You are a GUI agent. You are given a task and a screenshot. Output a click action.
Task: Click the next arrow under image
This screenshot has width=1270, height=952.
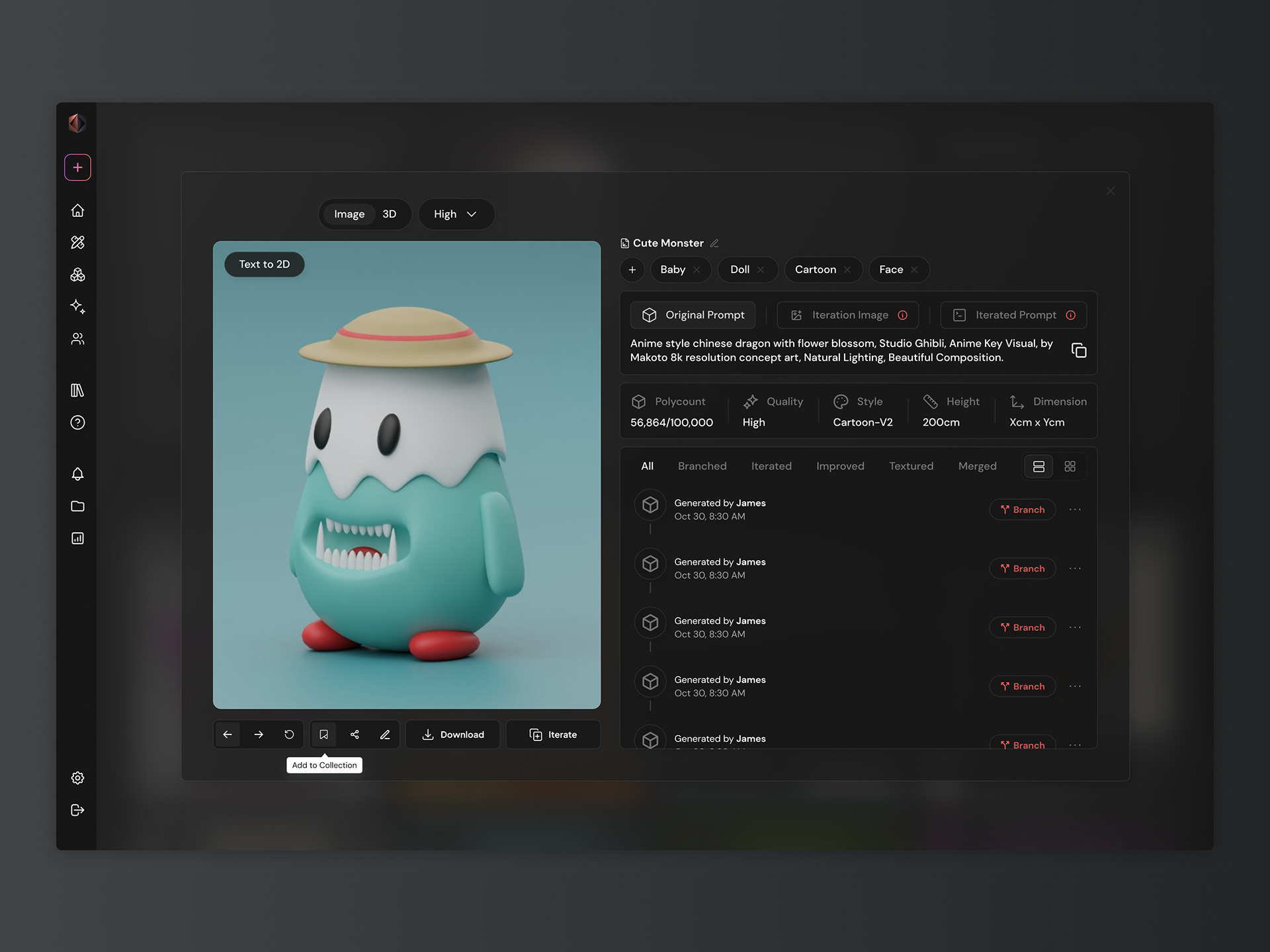[x=259, y=734]
